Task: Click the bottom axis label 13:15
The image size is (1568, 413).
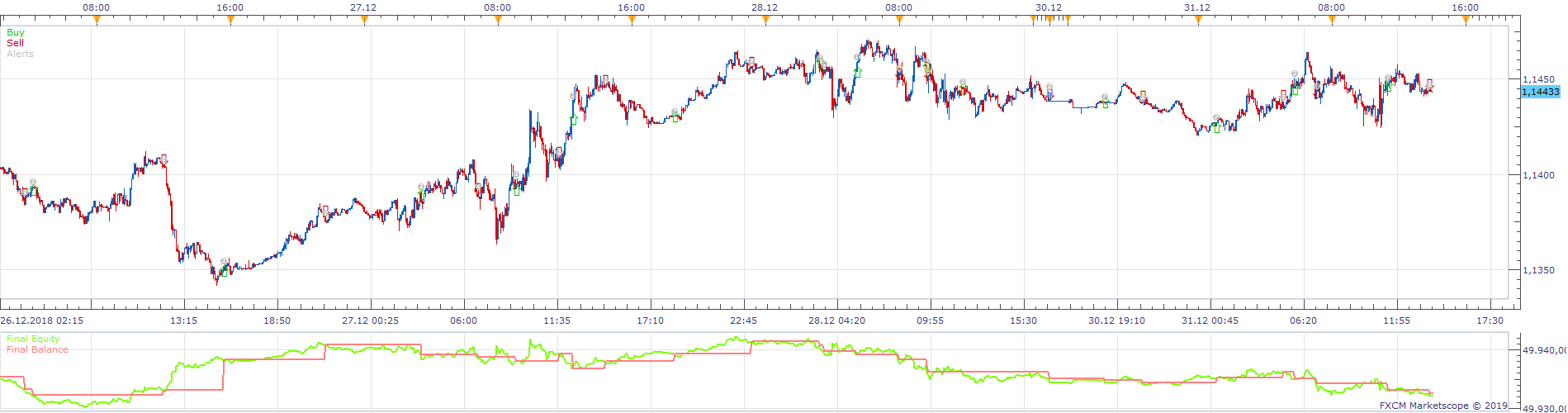Action: click(x=183, y=320)
